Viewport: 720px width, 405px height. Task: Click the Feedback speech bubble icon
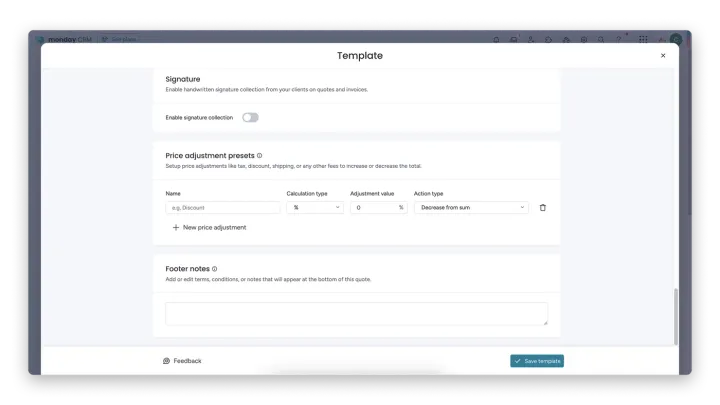[x=166, y=361]
